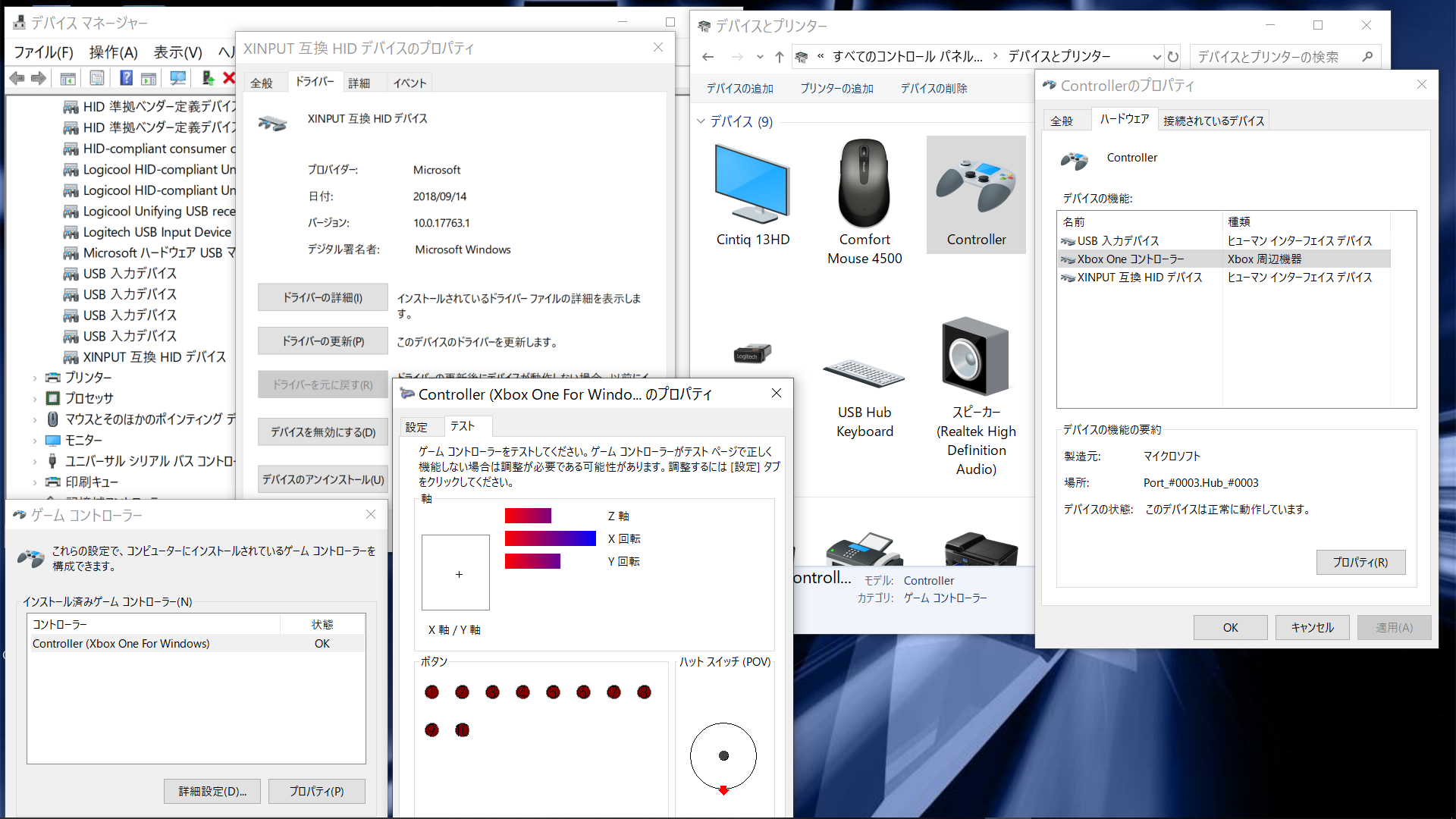
Task: Switch to 設定 tab in Controller test dialog
Action: 416,427
